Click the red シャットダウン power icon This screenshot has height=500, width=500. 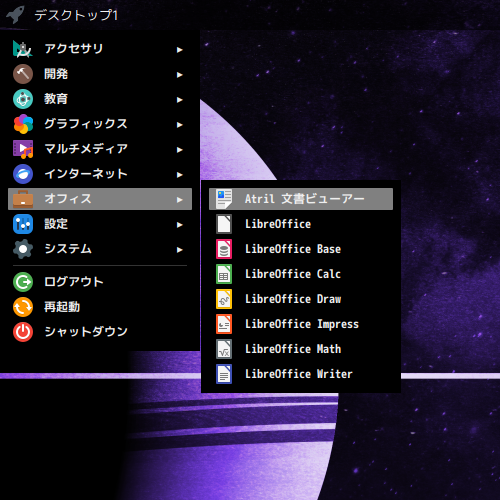(23, 332)
